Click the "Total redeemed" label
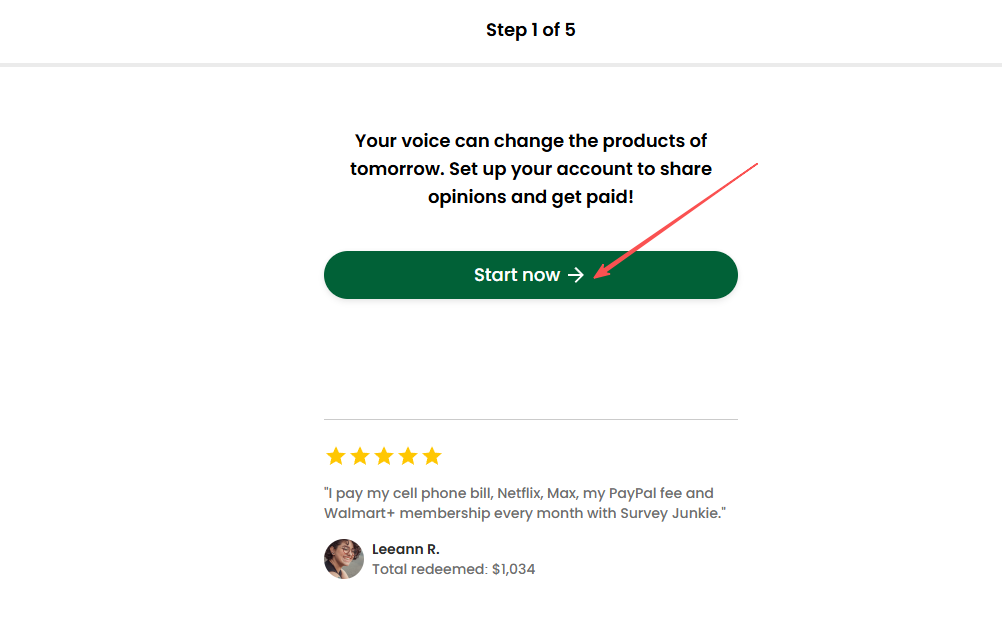 [429, 569]
